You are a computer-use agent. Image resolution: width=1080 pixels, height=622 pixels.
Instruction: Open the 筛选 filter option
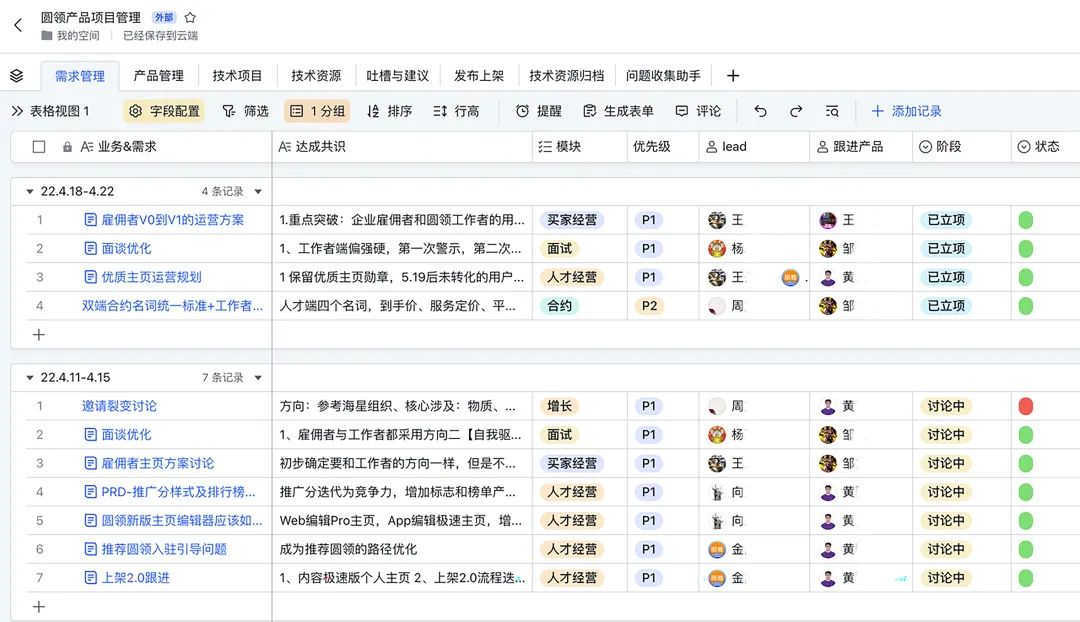point(245,111)
